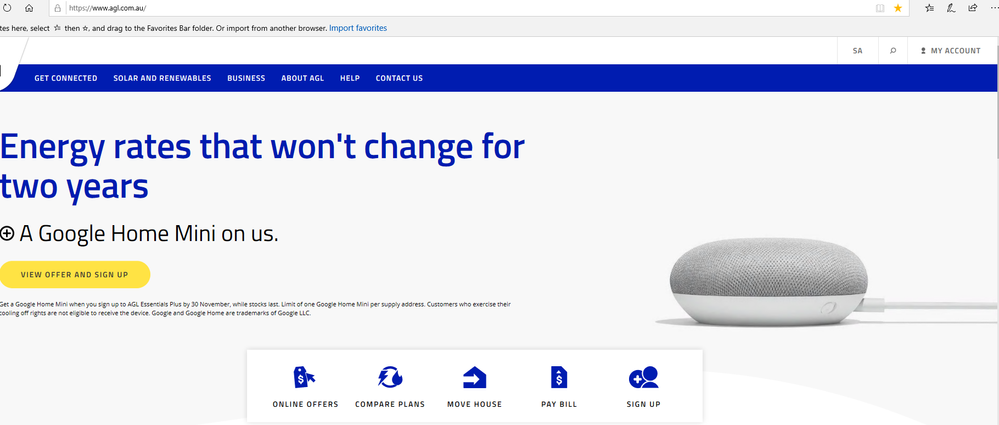Click the favorites star in address bar
The image size is (999, 425).
click(897, 8)
